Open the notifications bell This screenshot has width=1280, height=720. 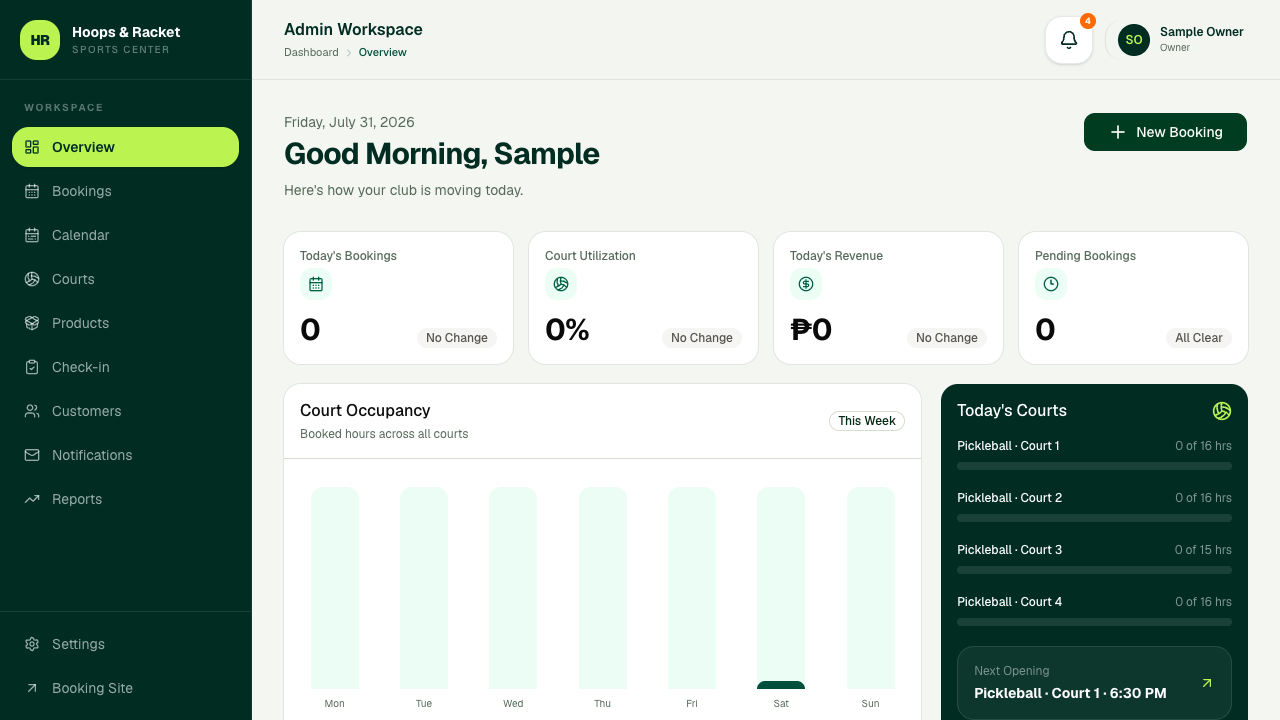1069,40
